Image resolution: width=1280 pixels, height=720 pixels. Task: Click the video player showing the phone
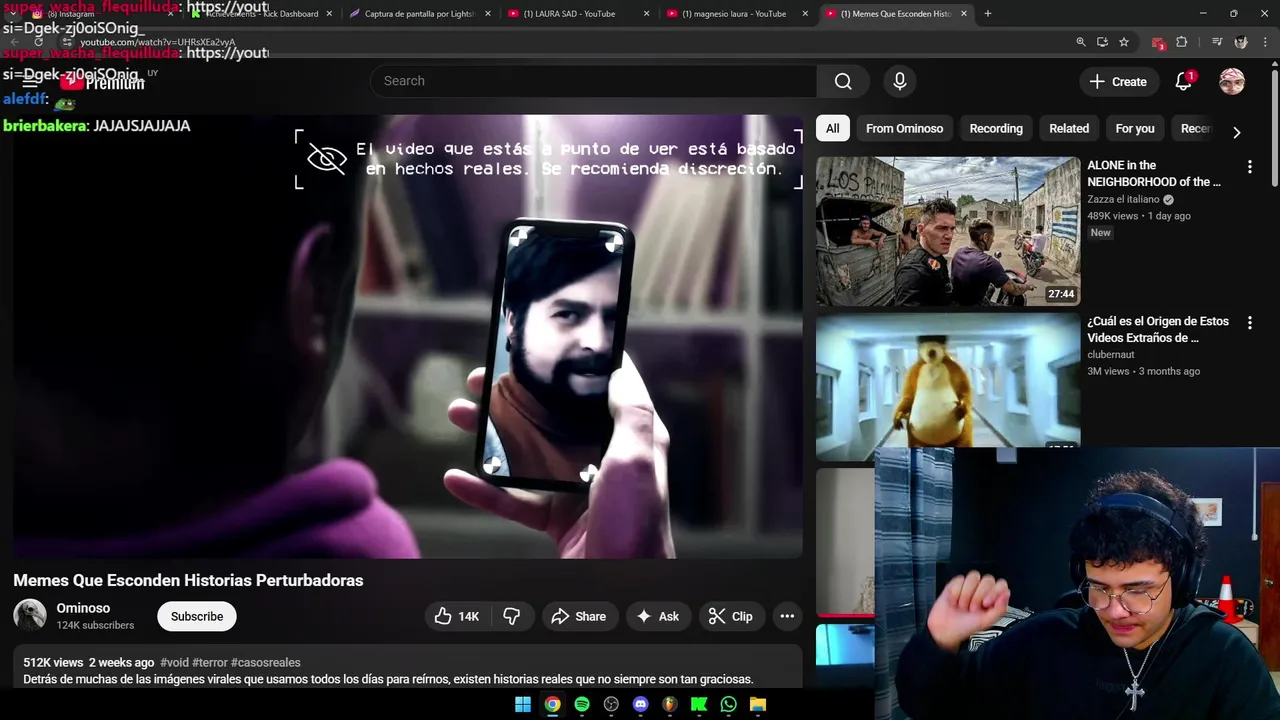tap(408, 336)
